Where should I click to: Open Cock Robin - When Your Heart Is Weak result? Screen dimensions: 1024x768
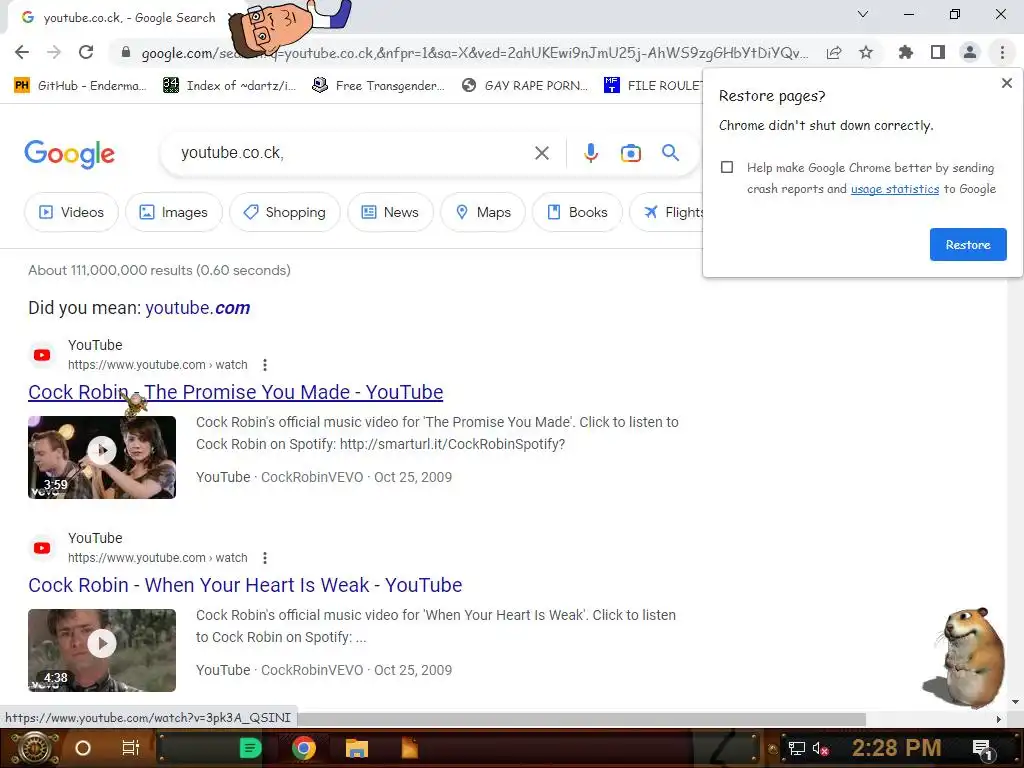[245, 585]
